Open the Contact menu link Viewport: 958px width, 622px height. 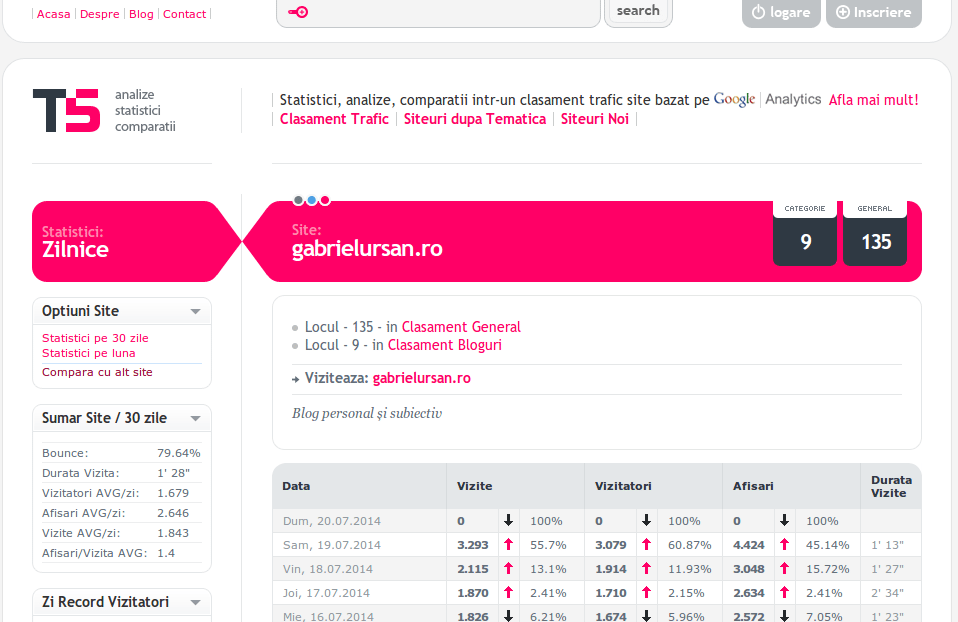[x=185, y=14]
